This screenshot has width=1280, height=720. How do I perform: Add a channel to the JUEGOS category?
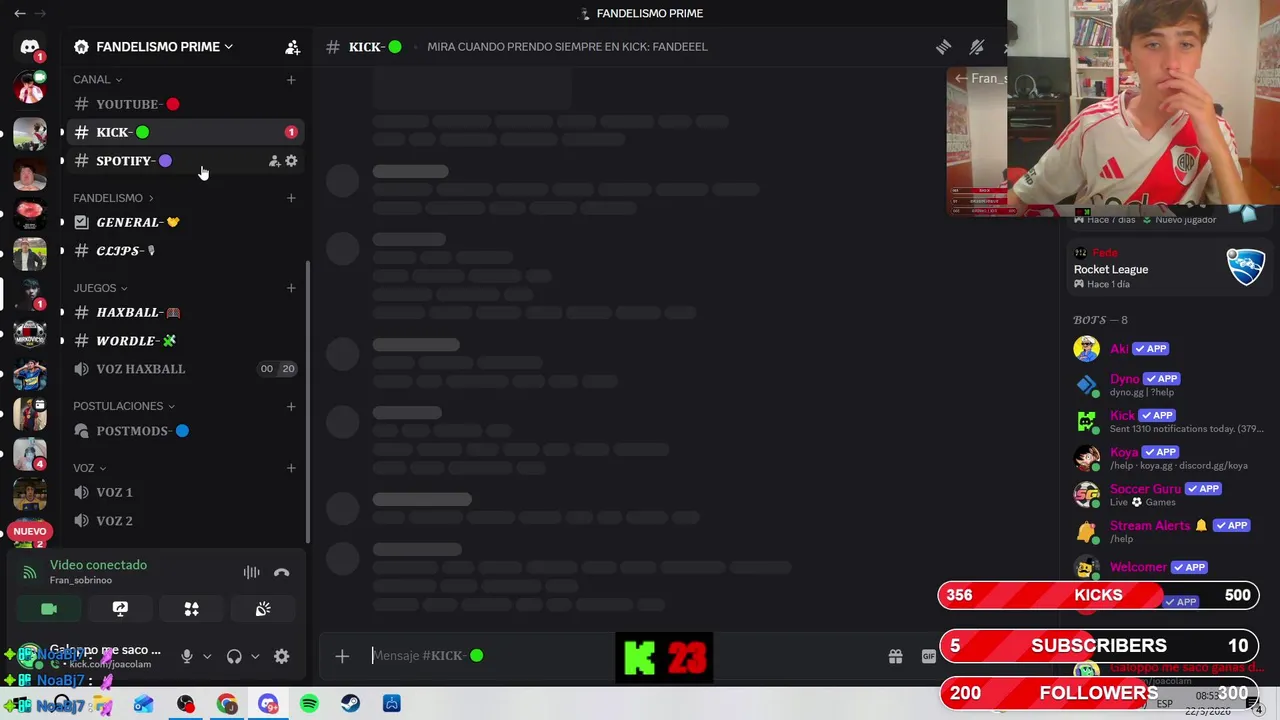click(291, 288)
